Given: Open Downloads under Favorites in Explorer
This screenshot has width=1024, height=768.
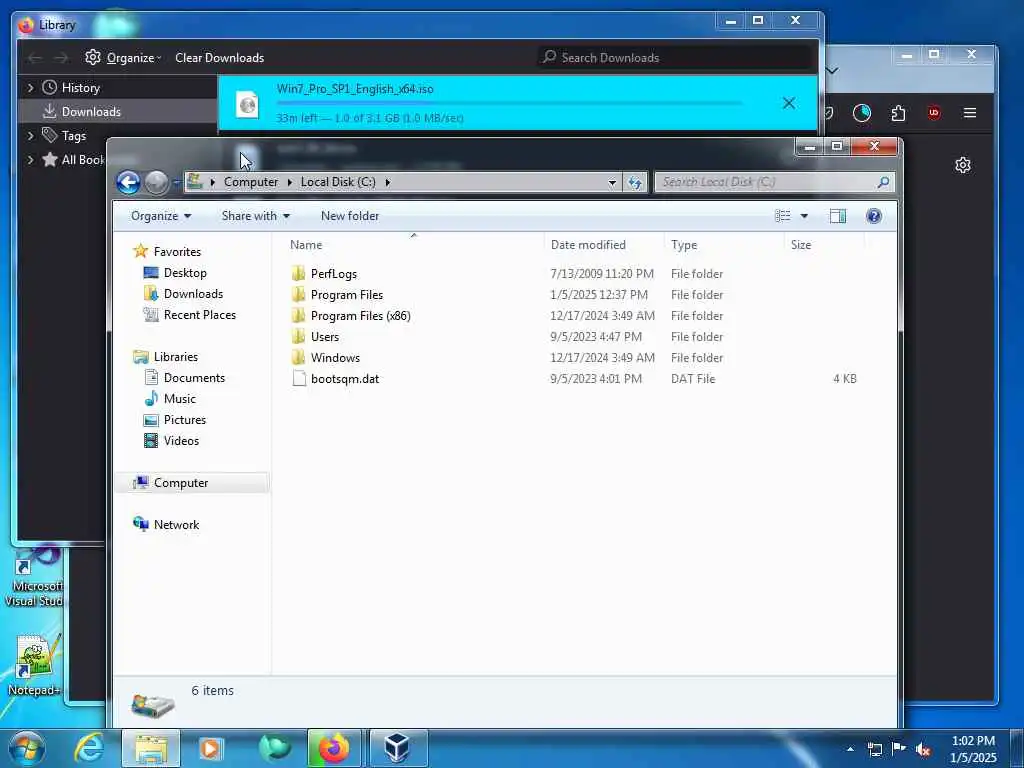Looking at the screenshot, I should coord(193,294).
